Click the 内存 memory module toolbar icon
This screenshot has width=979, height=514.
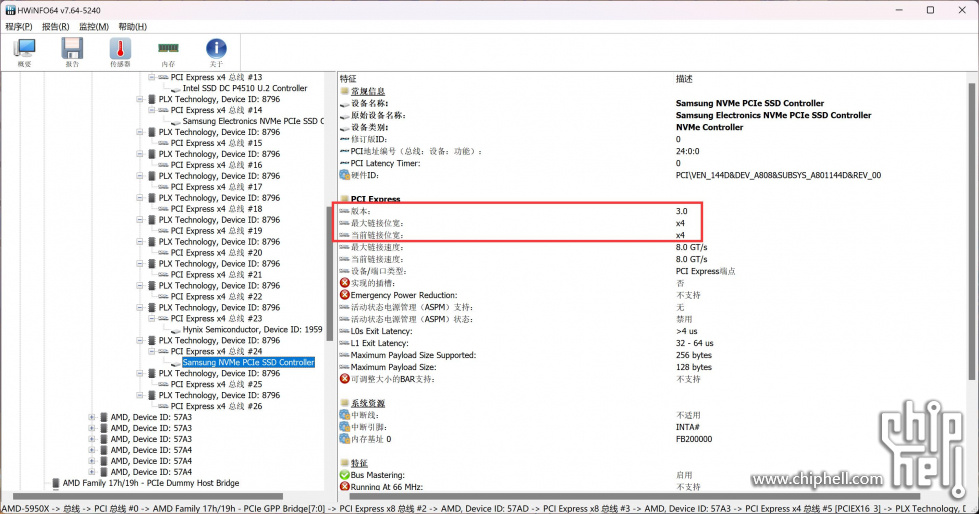168,48
